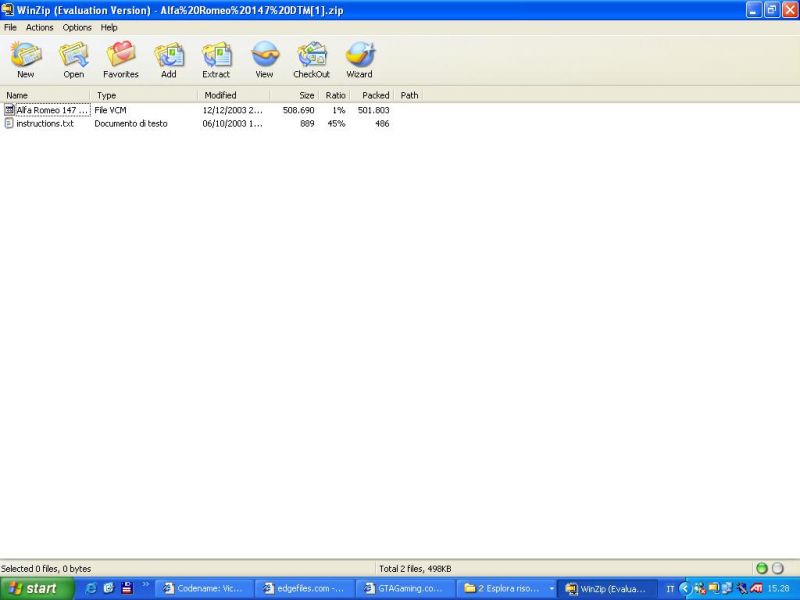Sort by the Type column header

pos(144,95)
